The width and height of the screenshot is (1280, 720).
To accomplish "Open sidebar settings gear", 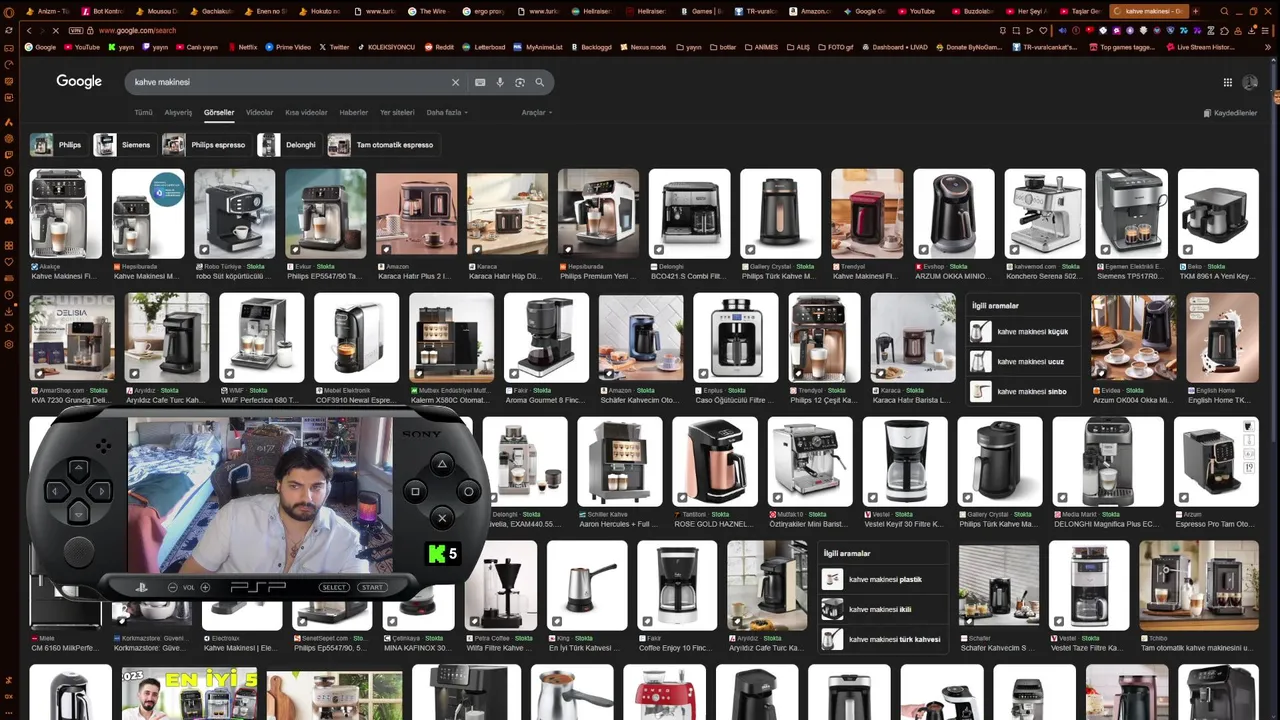I will click(x=9, y=345).
